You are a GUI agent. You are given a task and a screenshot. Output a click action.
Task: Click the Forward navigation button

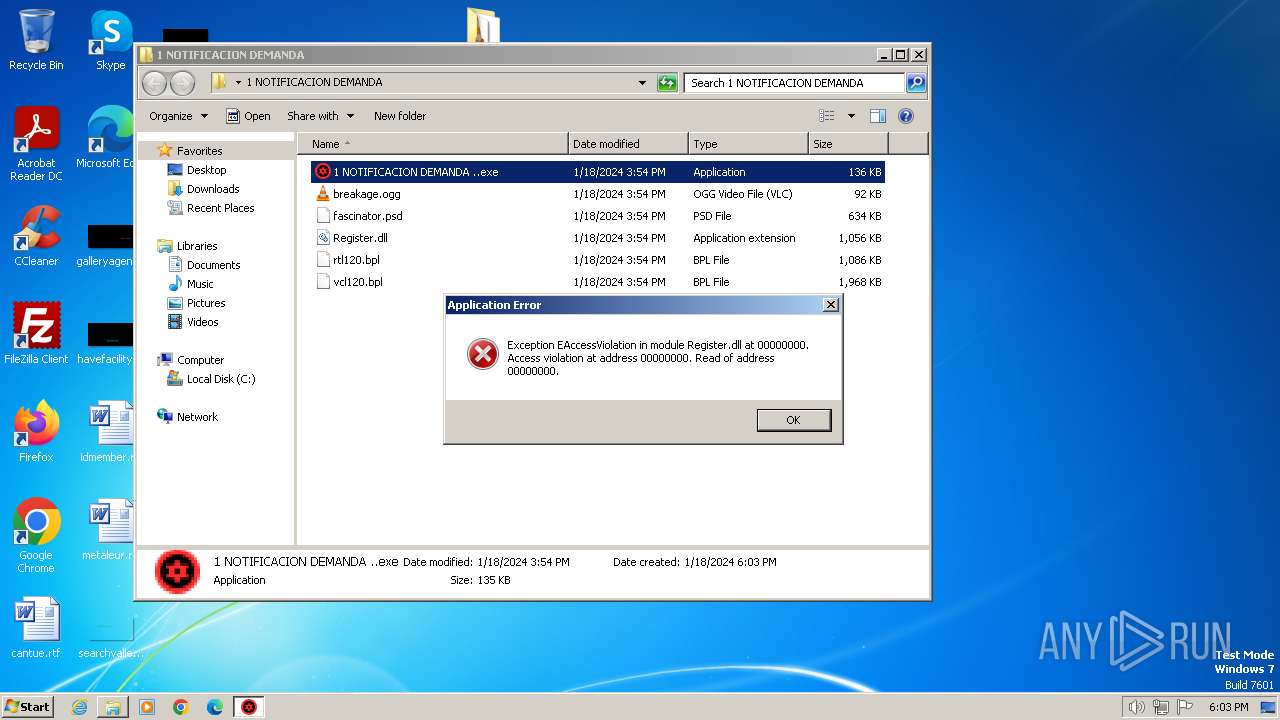(x=182, y=83)
